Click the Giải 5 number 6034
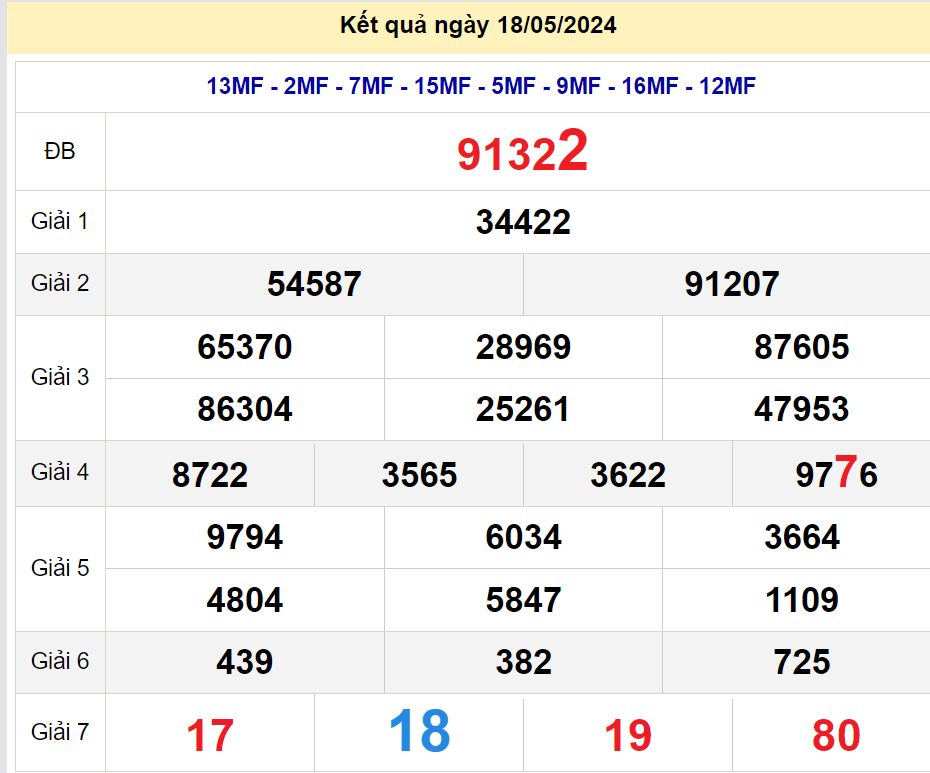 tap(523, 538)
